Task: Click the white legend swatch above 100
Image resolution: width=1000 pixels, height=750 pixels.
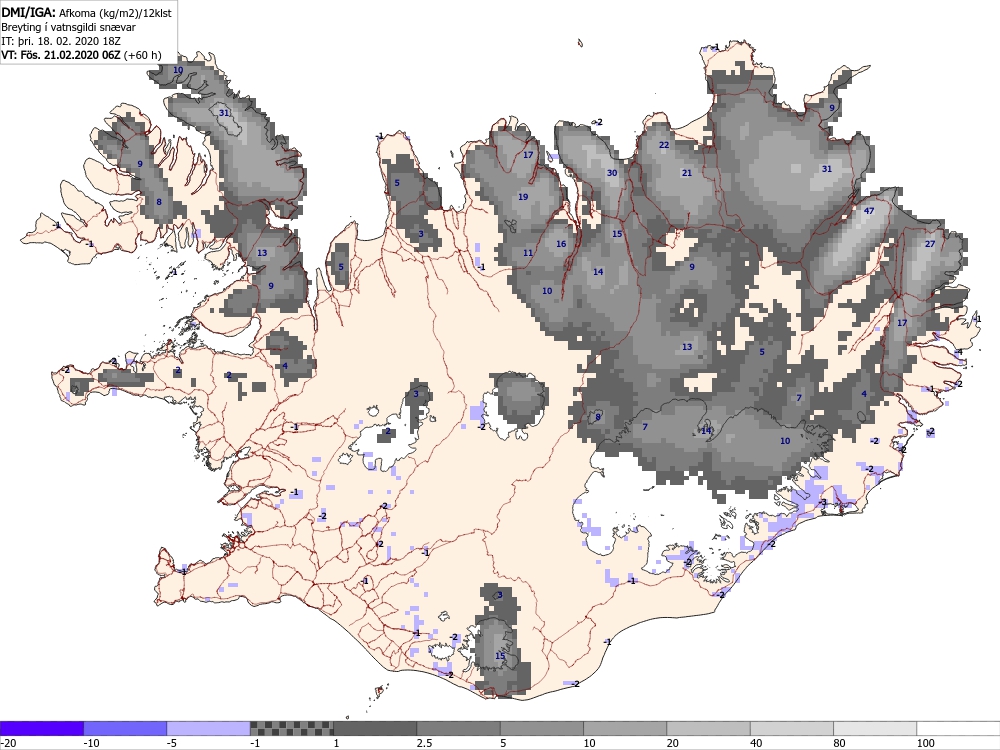Action: click(959, 728)
